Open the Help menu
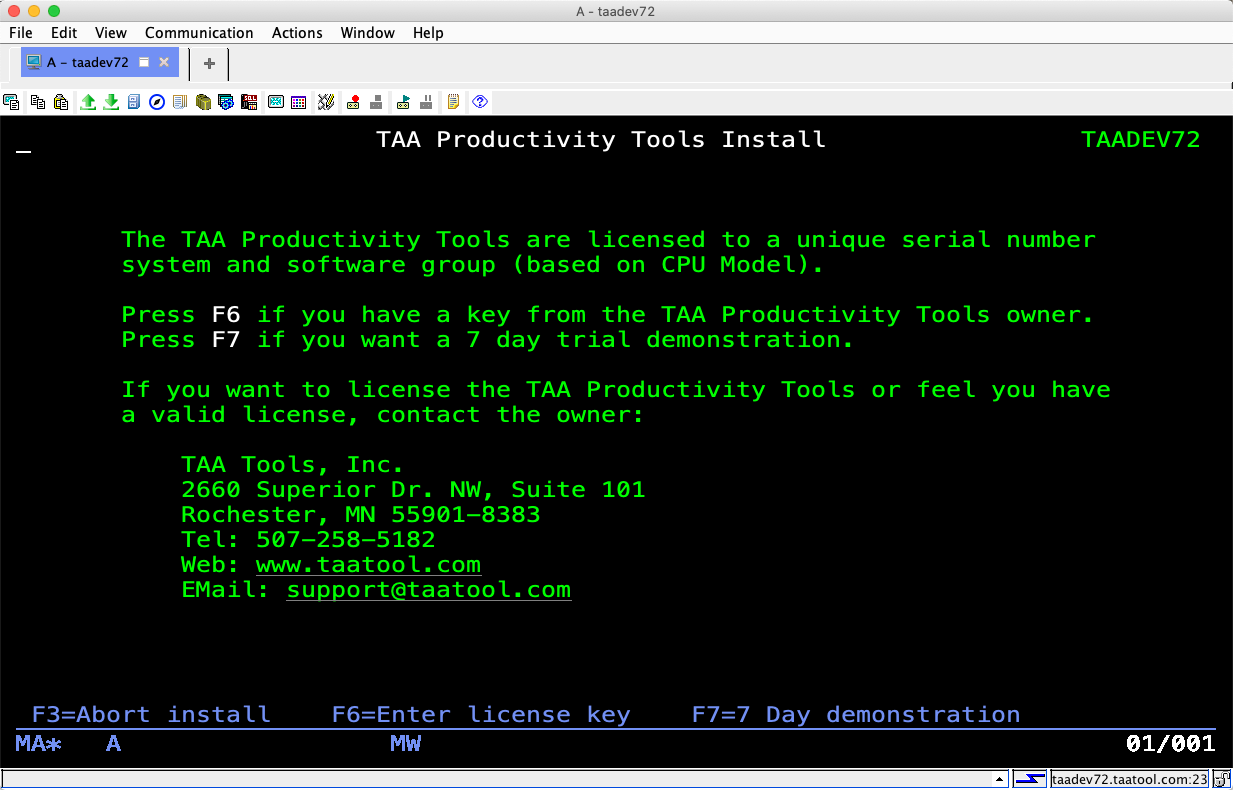Screen dimensions: 1233x790 (427, 33)
